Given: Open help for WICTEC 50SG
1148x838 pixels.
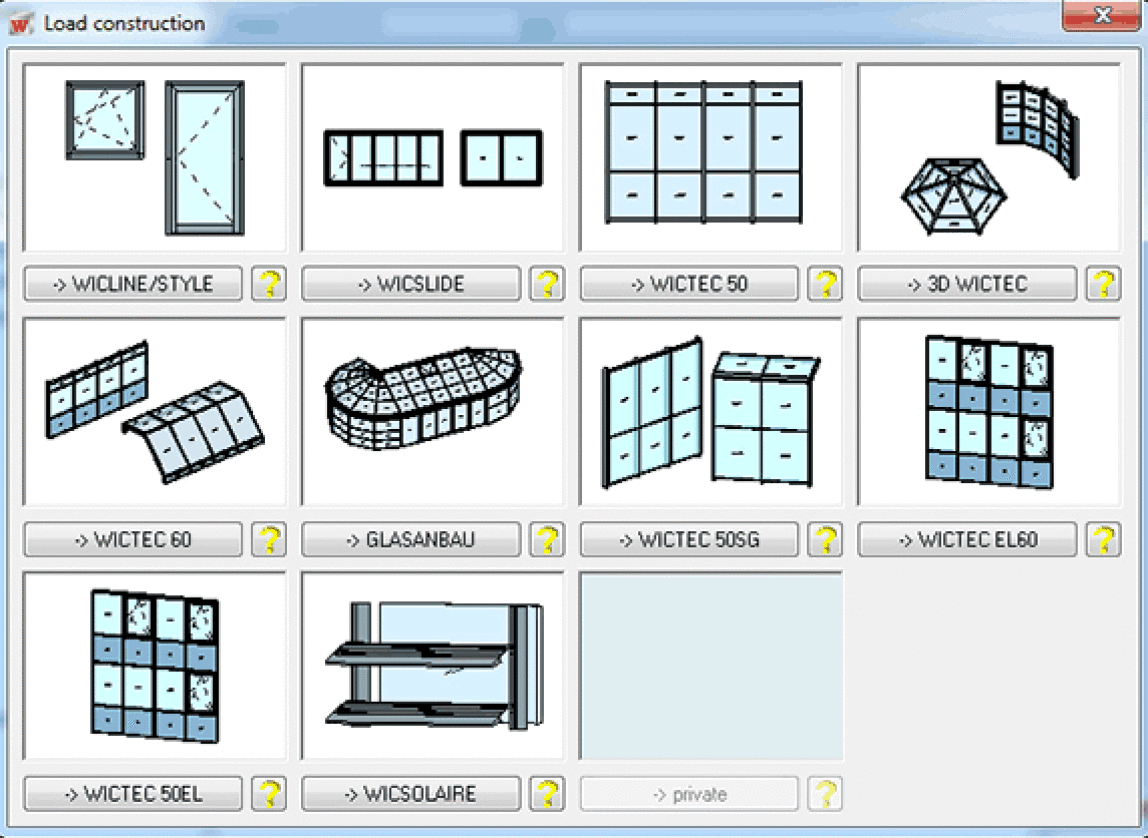Looking at the screenshot, I should pyautogui.click(x=825, y=539).
